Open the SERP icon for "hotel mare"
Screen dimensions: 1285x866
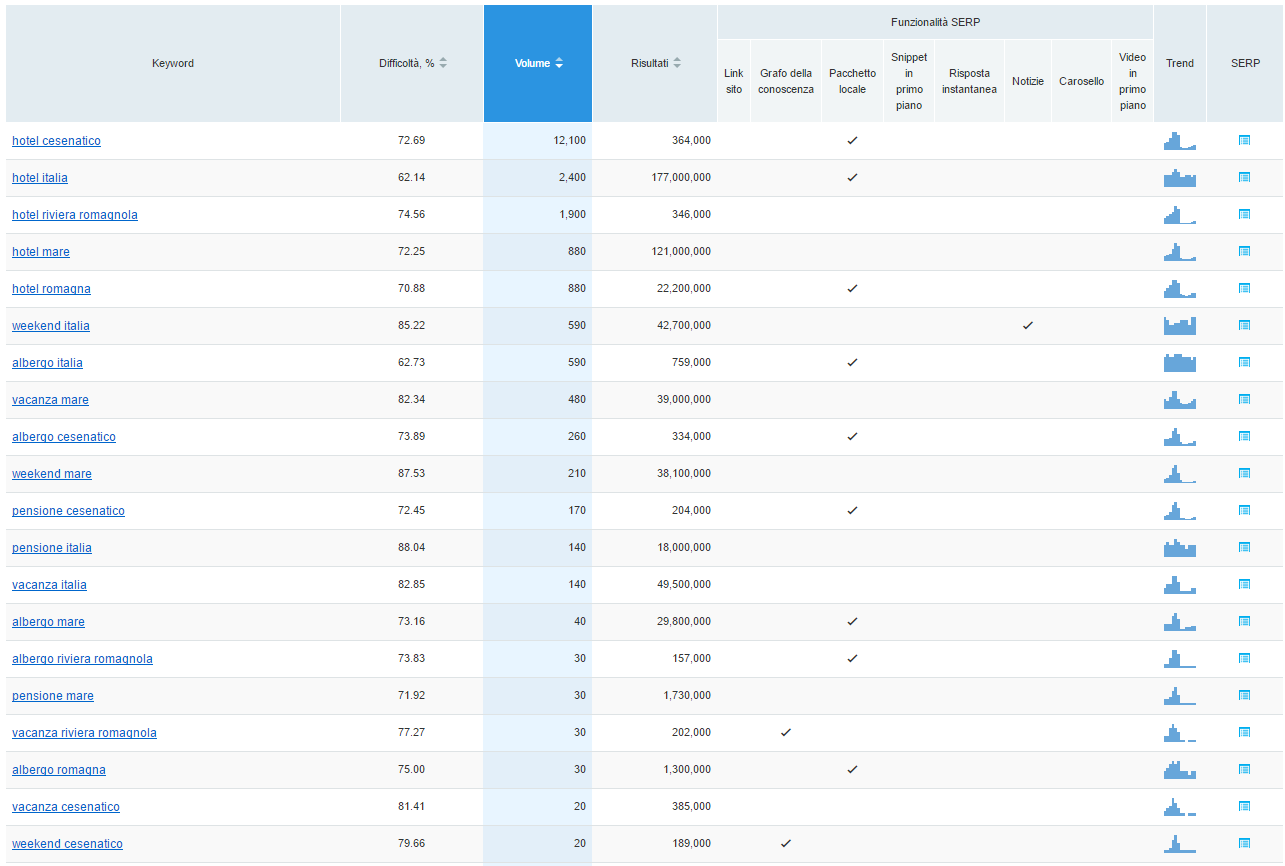coord(1244,251)
